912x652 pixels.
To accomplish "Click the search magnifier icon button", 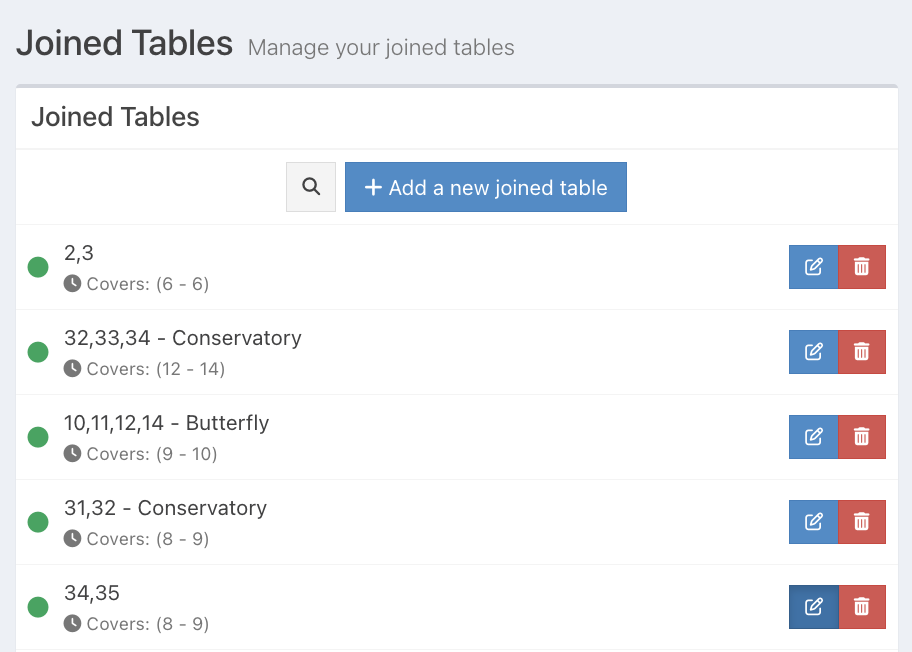I will coord(311,187).
